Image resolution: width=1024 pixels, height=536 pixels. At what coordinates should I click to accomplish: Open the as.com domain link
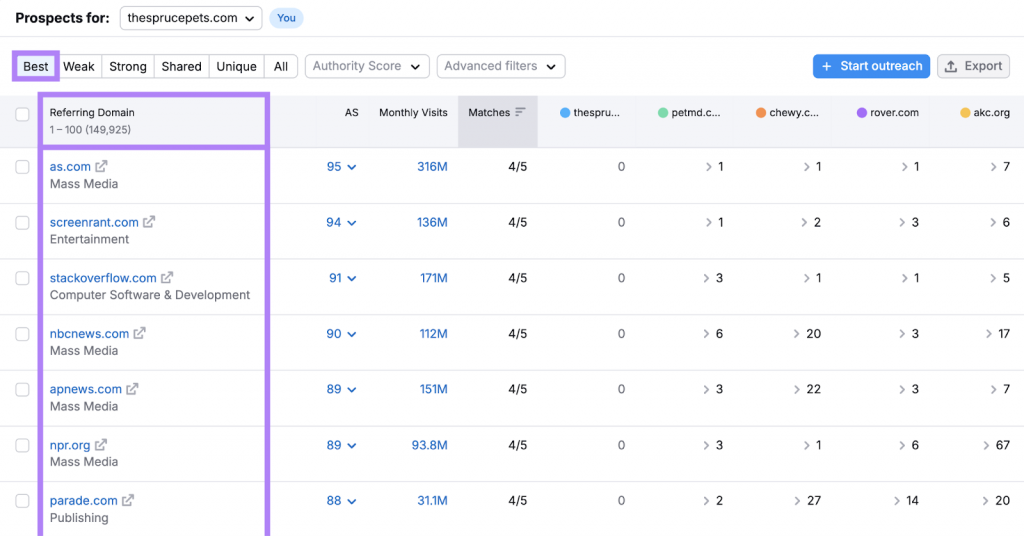click(x=70, y=166)
